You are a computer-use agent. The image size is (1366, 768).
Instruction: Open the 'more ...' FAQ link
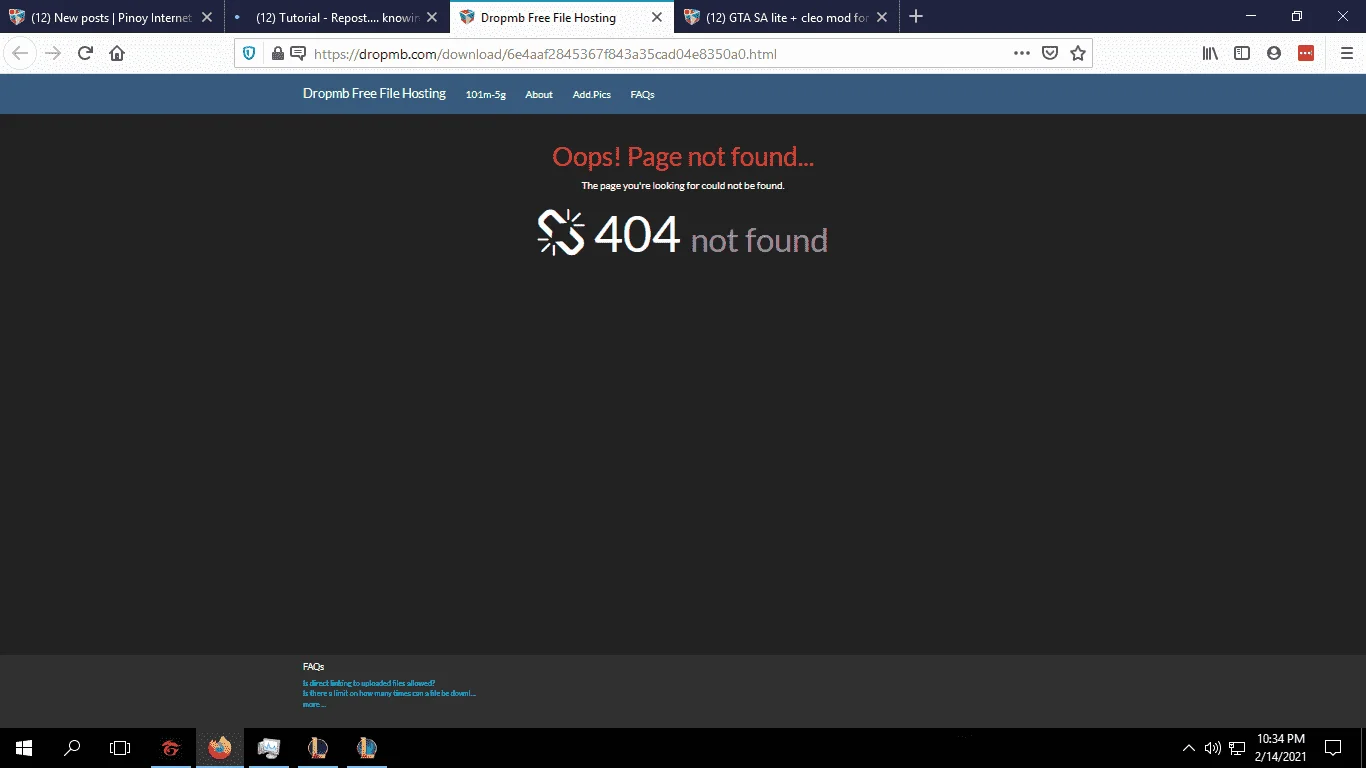pos(314,704)
